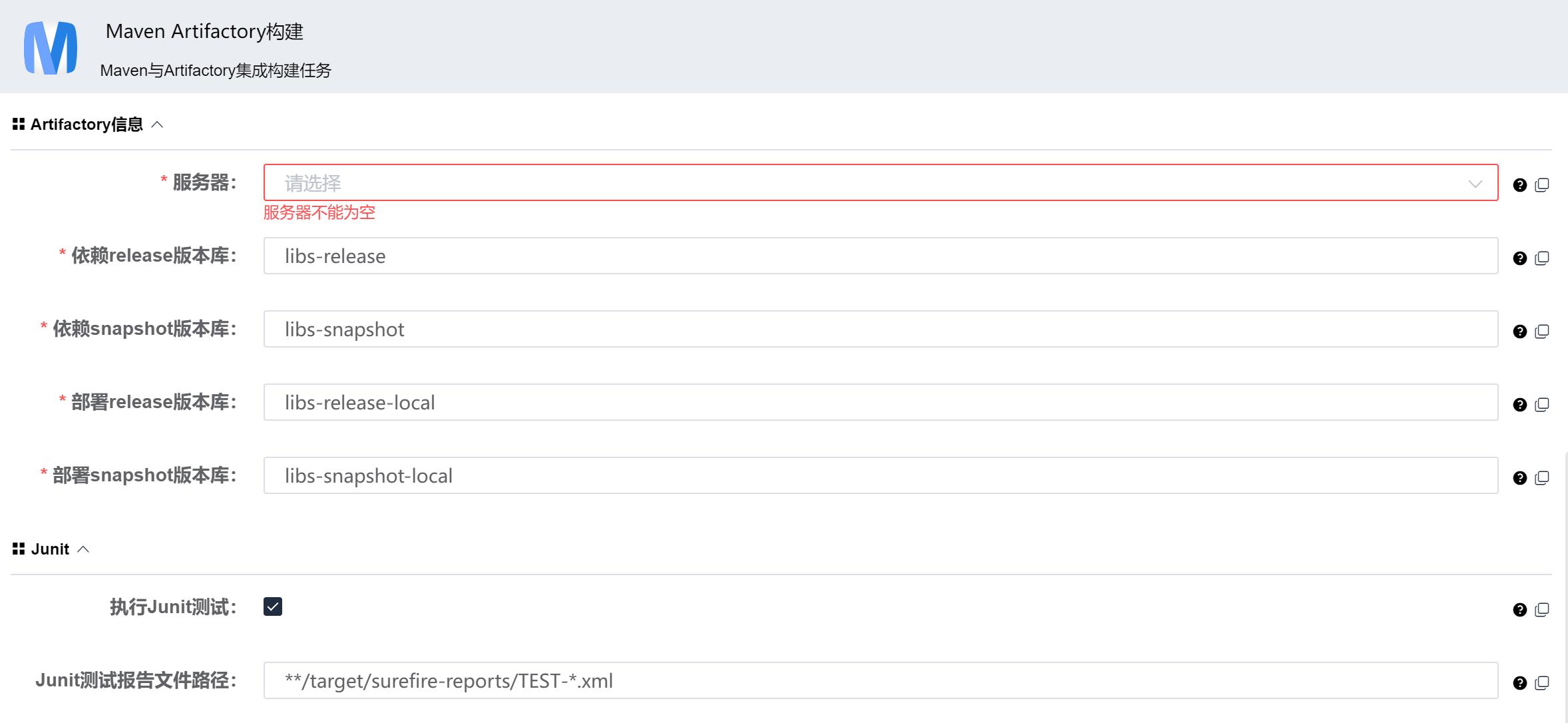The image size is (1568, 723).
Task: Click copy icon for 执行Junit测试 row
Action: (1541, 610)
